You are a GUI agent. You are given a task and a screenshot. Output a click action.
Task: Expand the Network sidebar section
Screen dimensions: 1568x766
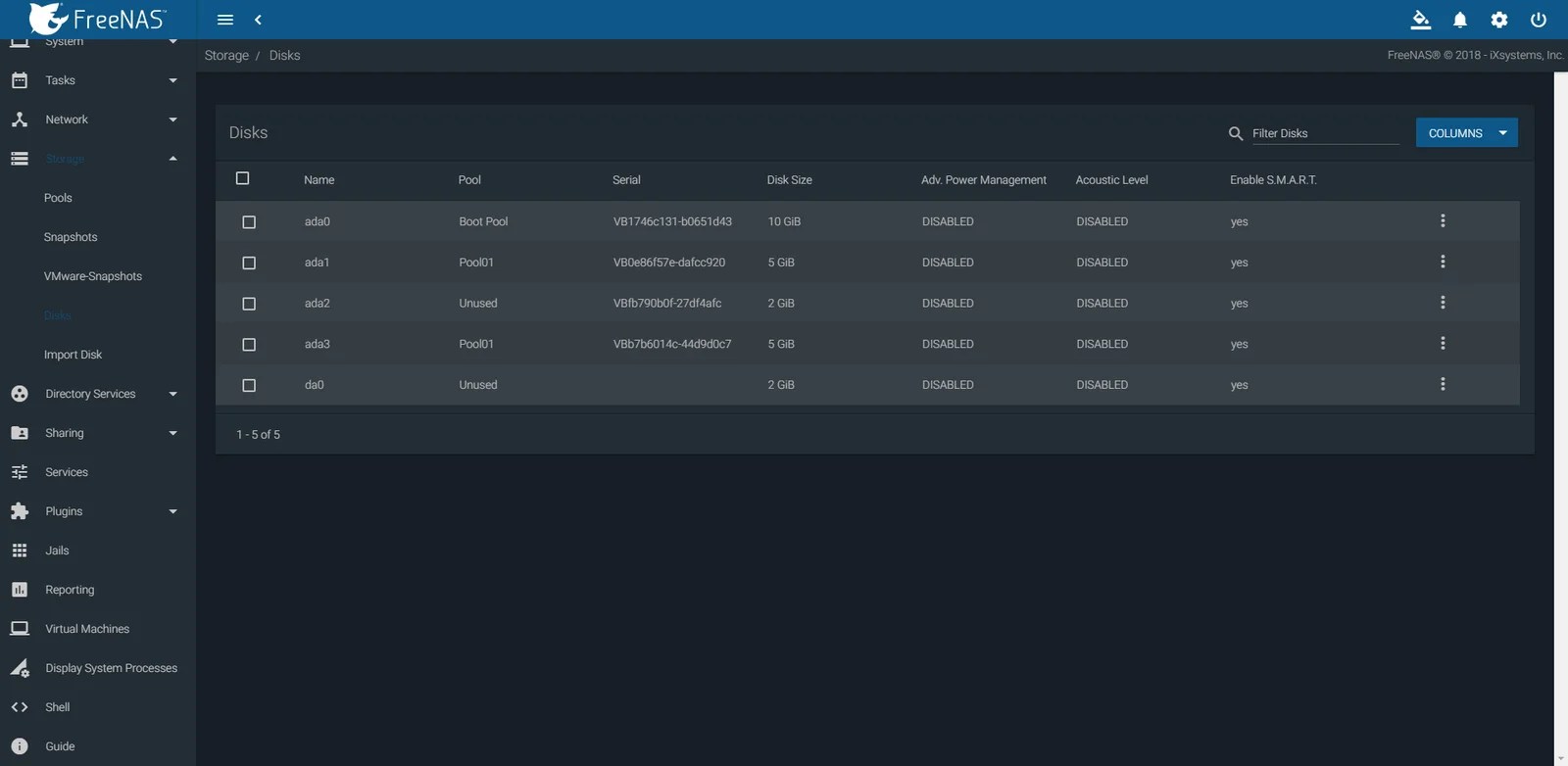(93, 120)
